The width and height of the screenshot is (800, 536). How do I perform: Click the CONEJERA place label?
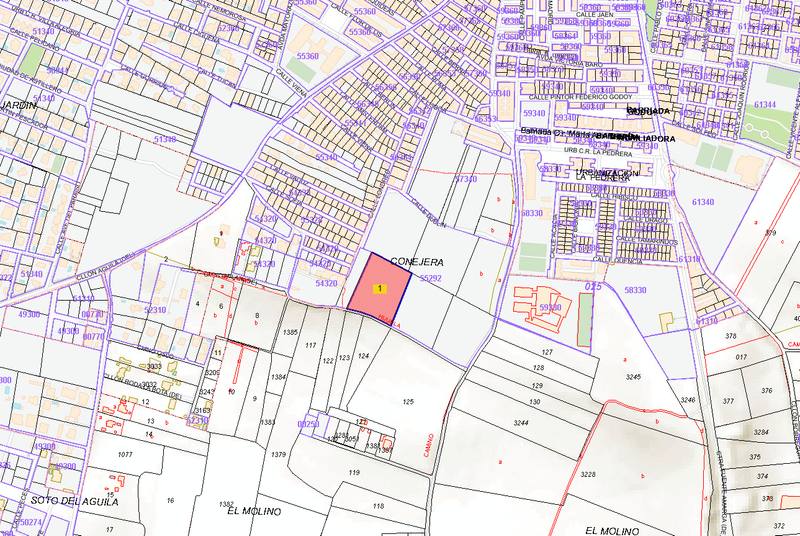[417, 262]
